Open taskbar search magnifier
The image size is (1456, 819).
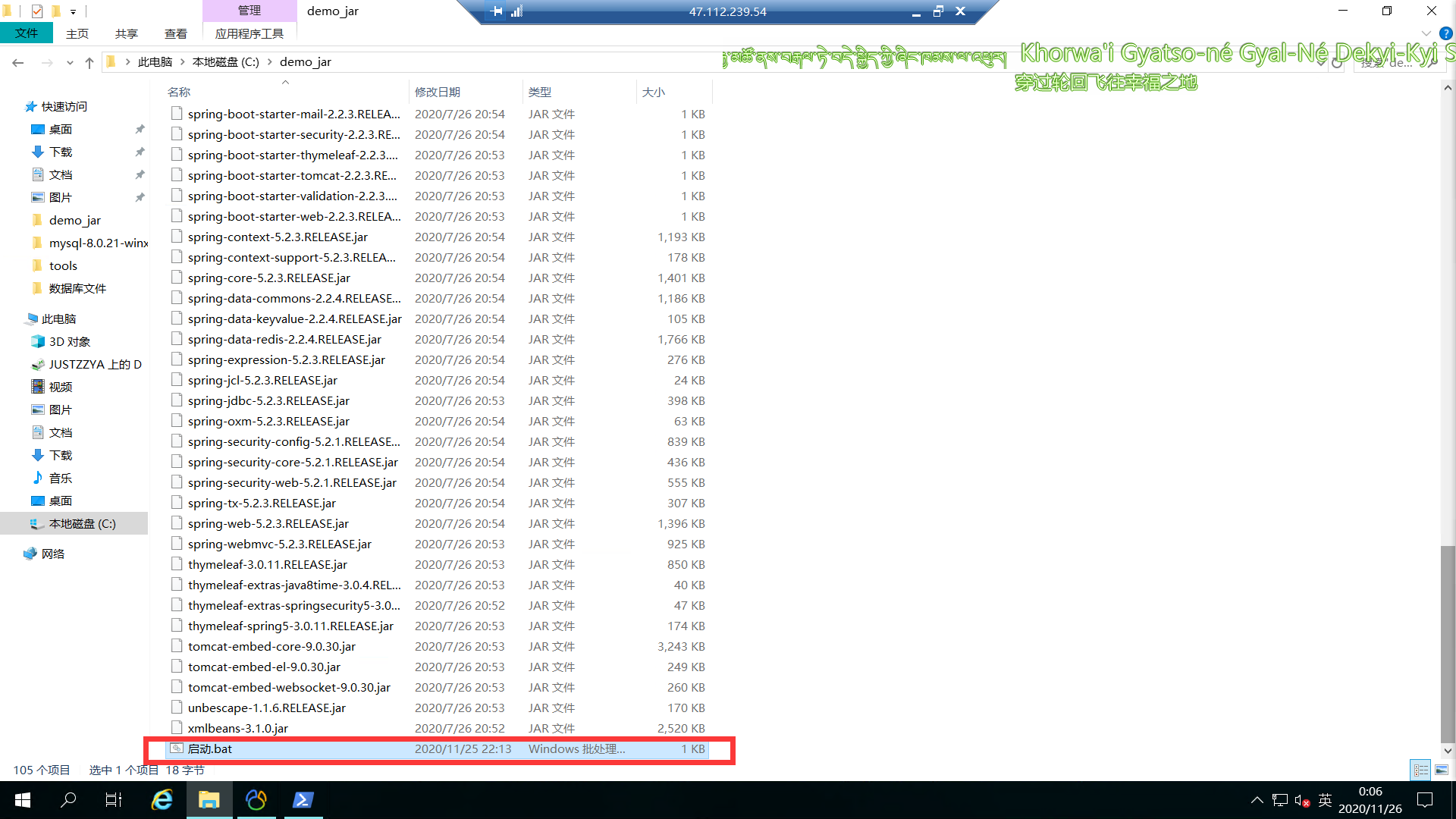pos(68,800)
